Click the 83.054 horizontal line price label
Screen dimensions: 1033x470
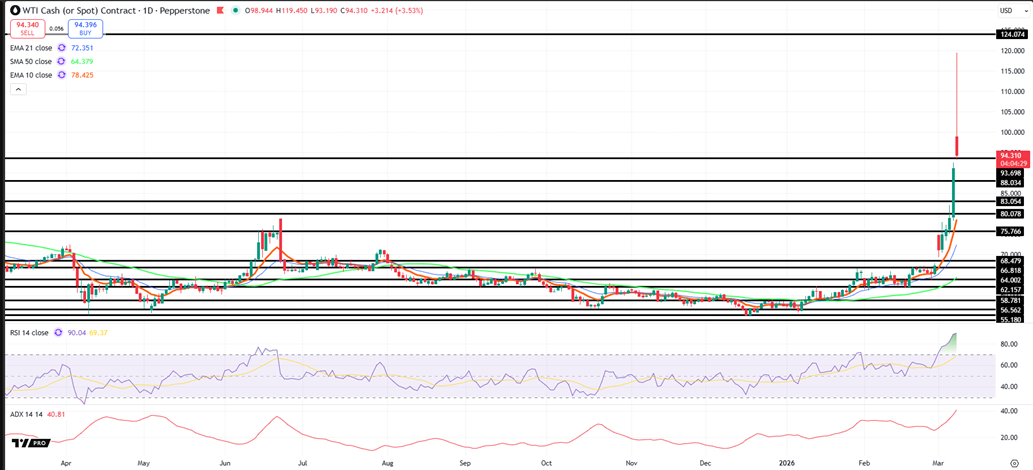(1010, 201)
